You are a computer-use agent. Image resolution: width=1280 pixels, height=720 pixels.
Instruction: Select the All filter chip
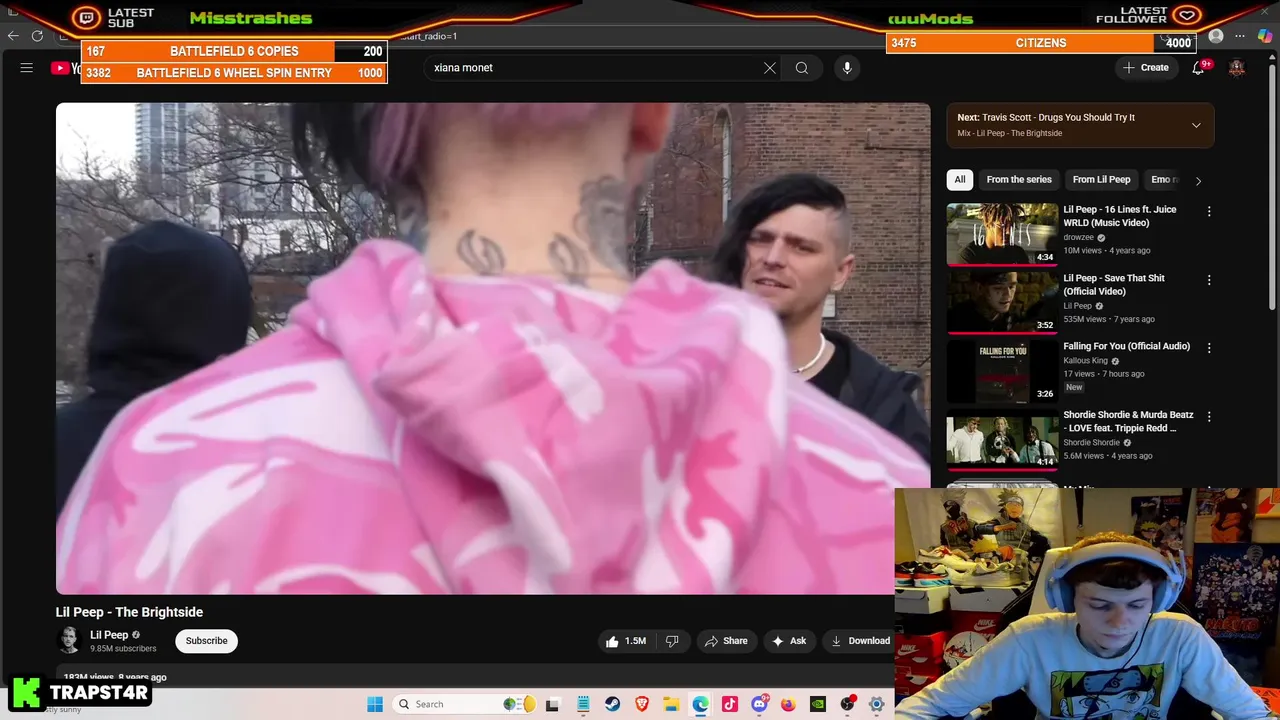click(x=960, y=179)
